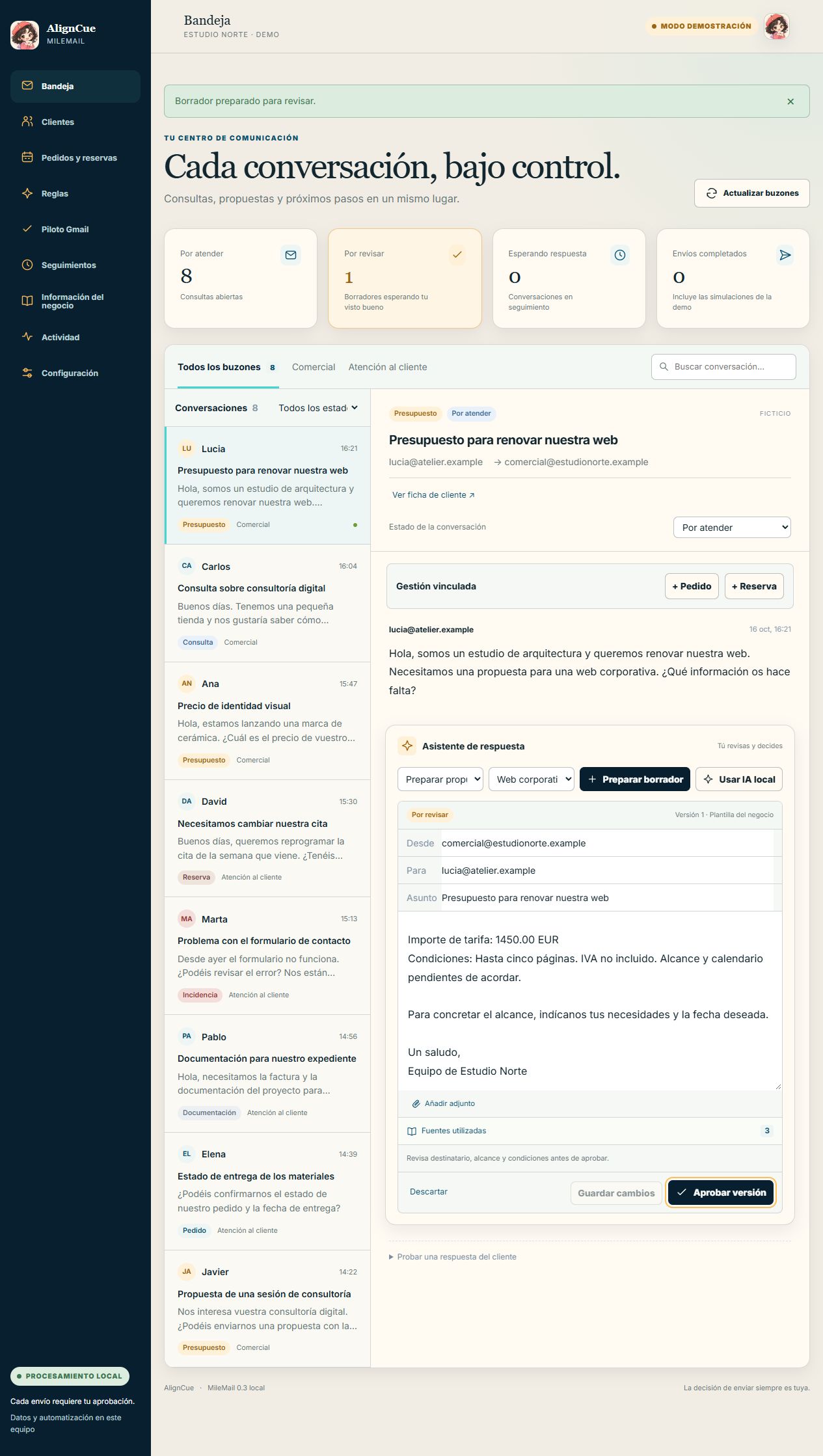Click Usar IA local button
Viewport: 823px width, 1456px height.
(x=739, y=779)
